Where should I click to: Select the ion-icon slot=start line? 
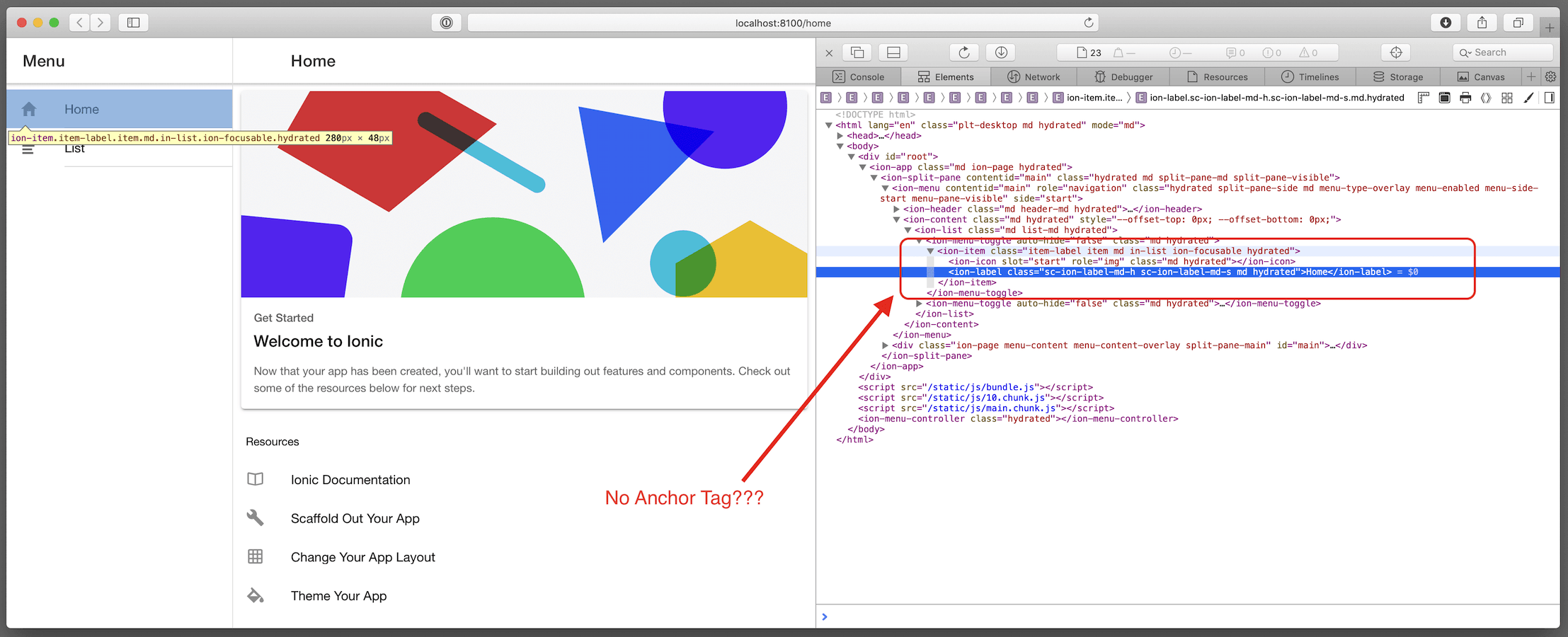(x=1121, y=261)
